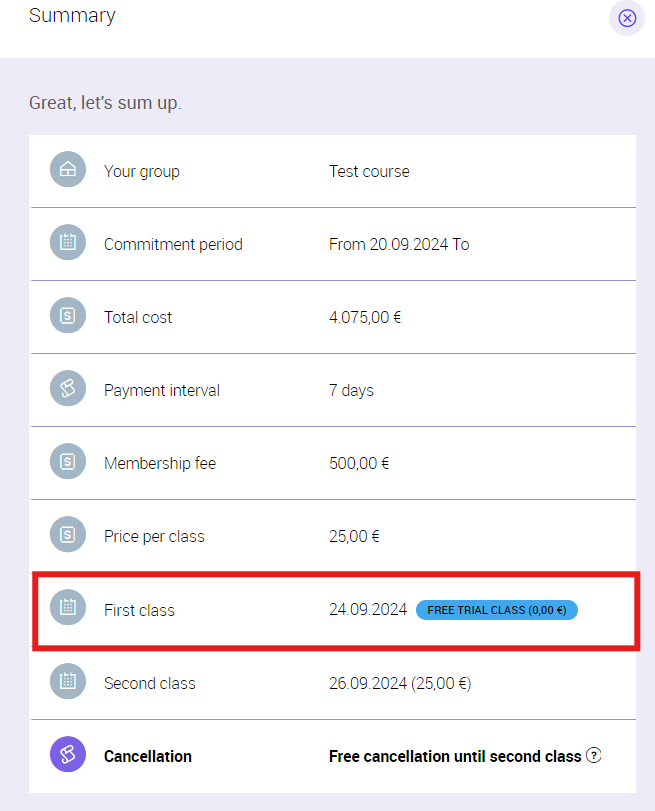Click the Total cost money icon
Image resolution: width=655 pixels, height=811 pixels.
[68, 316]
